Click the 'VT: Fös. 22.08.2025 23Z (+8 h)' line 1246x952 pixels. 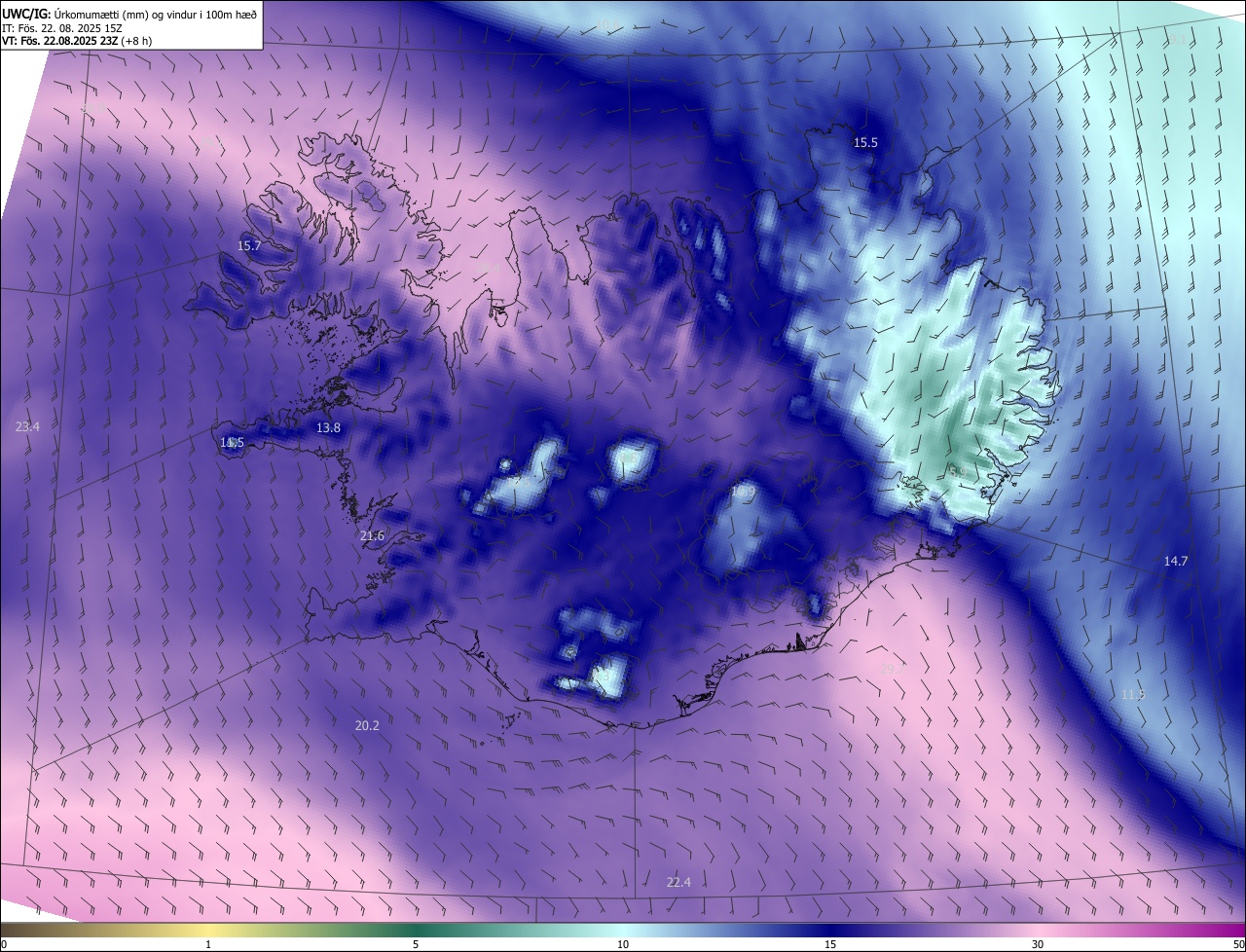tap(77, 42)
